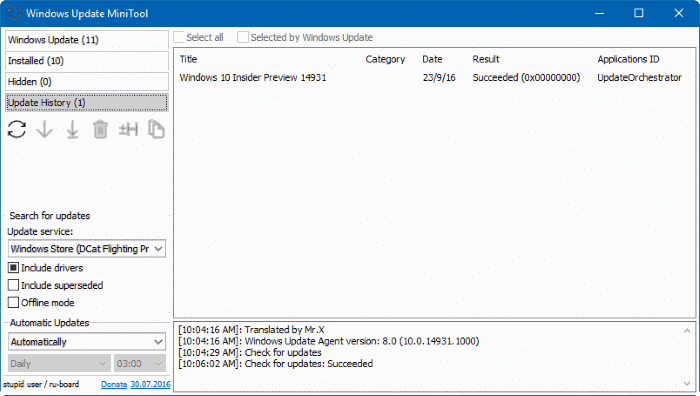This screenshot has height=396, width=700.
Task: Enable the Include superseded checkbox
Action: 13,285
